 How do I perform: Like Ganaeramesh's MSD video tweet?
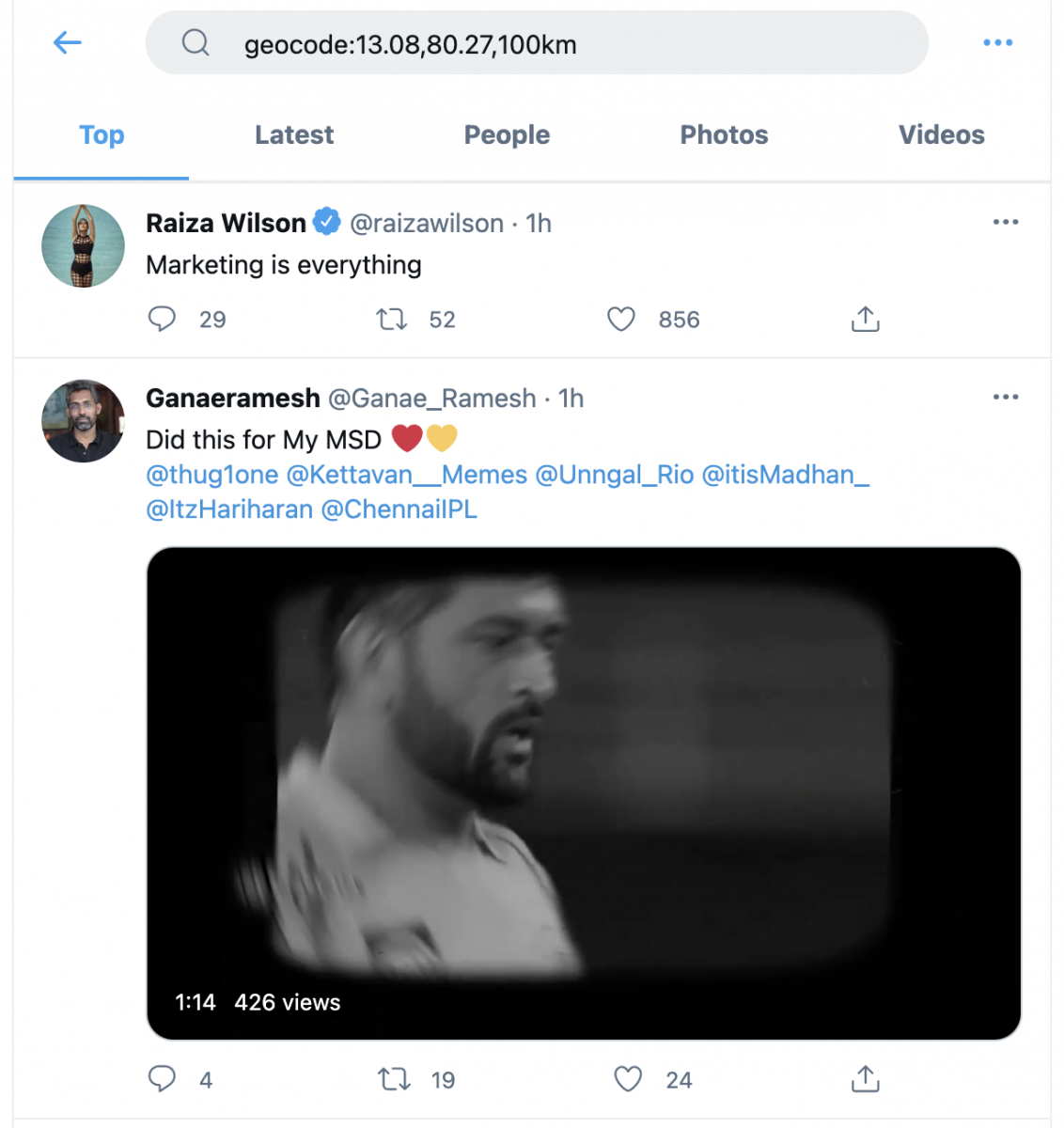click(x=628, y=1079)
